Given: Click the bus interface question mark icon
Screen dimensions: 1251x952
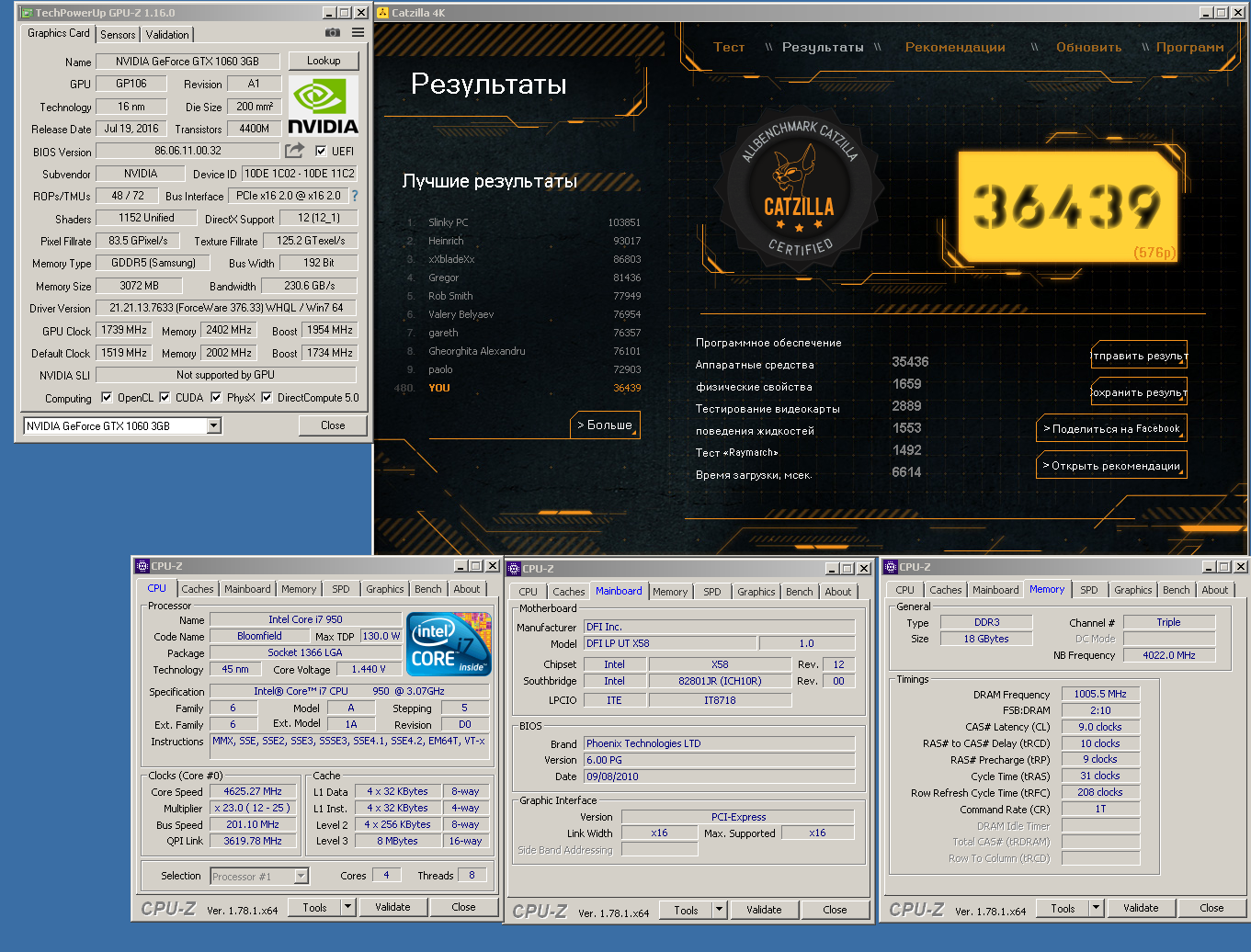Looking at the screenshot, I should pyautogui.click(x=355, y=196).
